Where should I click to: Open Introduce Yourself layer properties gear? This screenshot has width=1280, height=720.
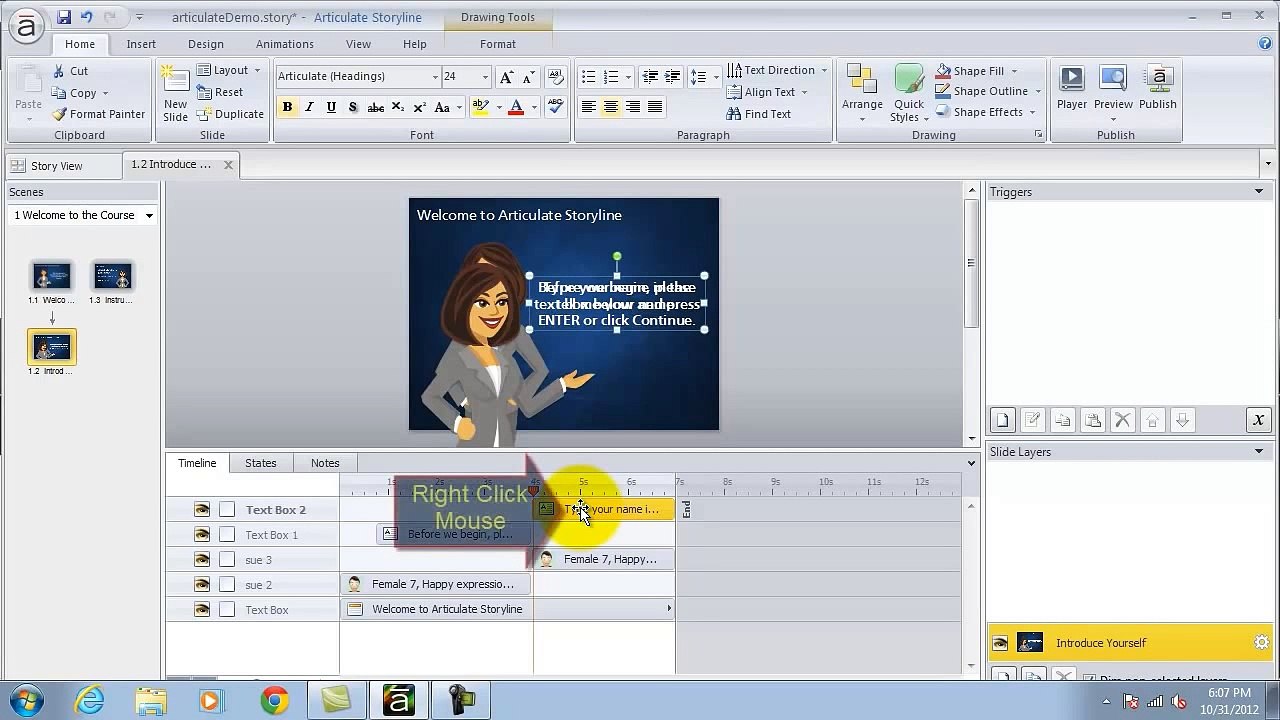(x=1261, y=643)
